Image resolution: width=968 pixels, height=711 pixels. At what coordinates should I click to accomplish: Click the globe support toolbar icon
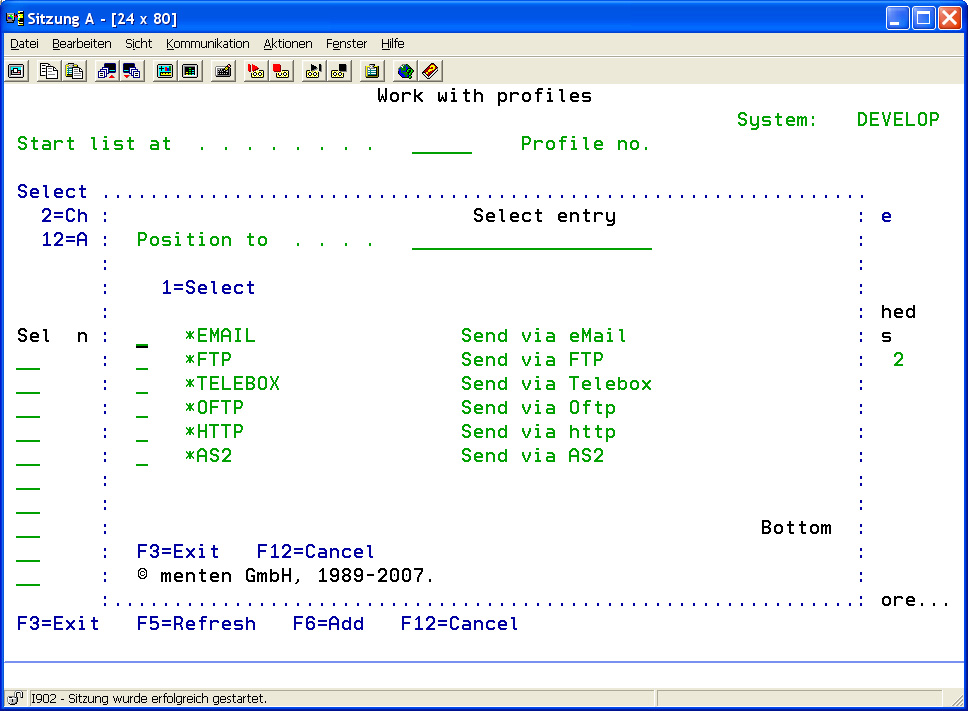click(405, 71)
